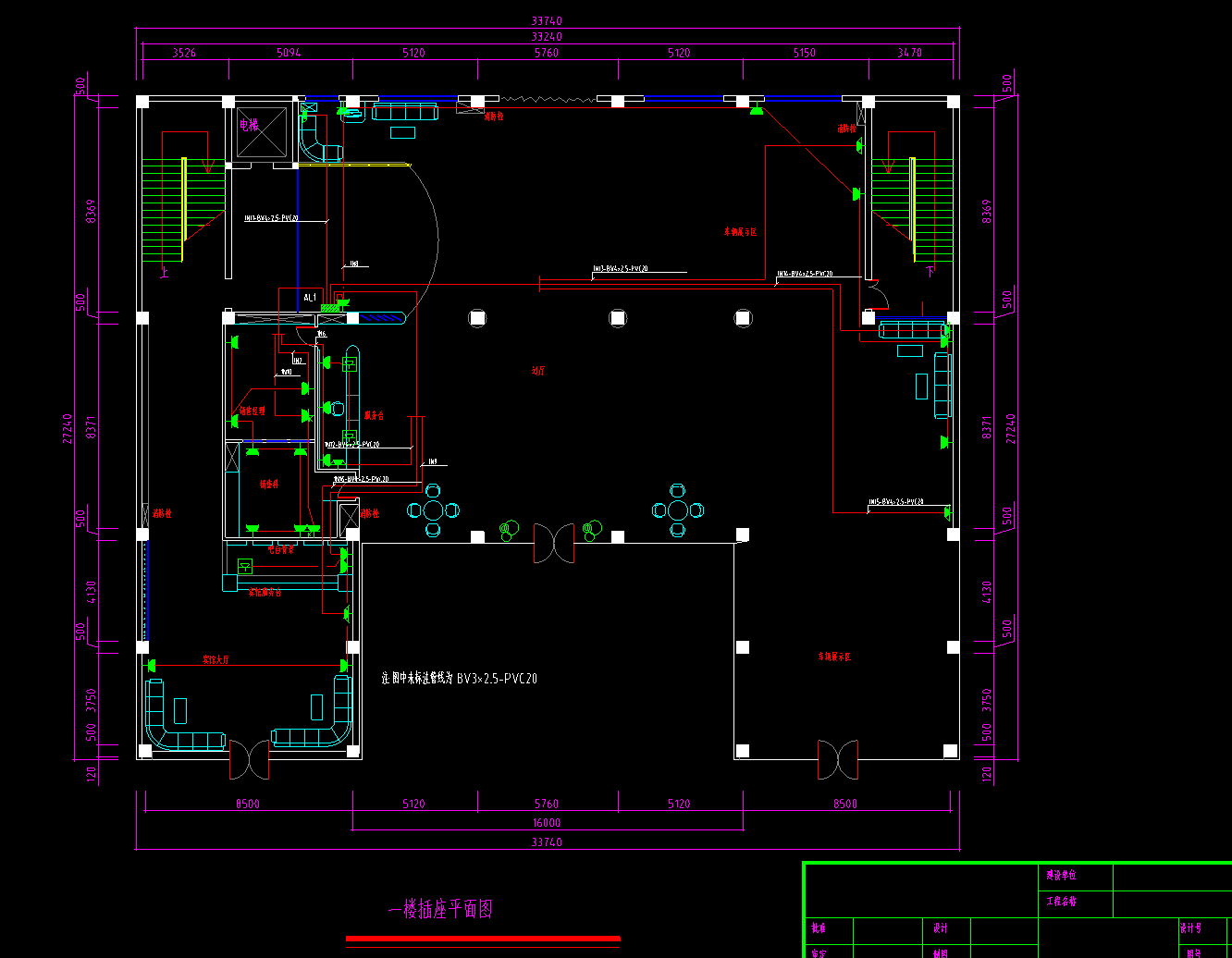Select the 建设单位 title block cell

pos(1074,875)
